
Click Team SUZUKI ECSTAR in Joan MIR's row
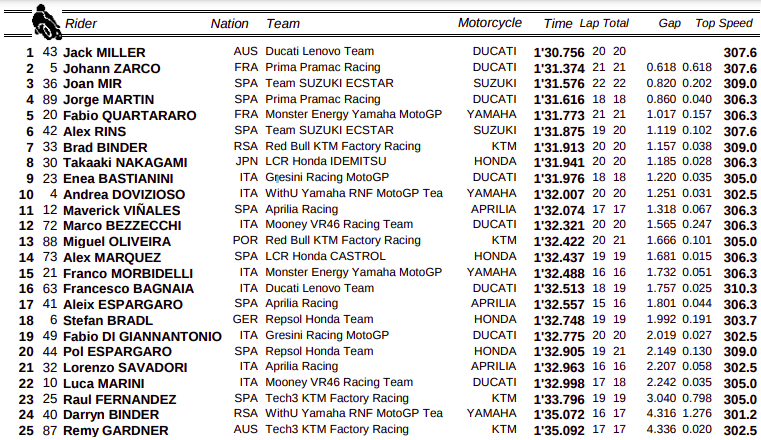(330, 83)
